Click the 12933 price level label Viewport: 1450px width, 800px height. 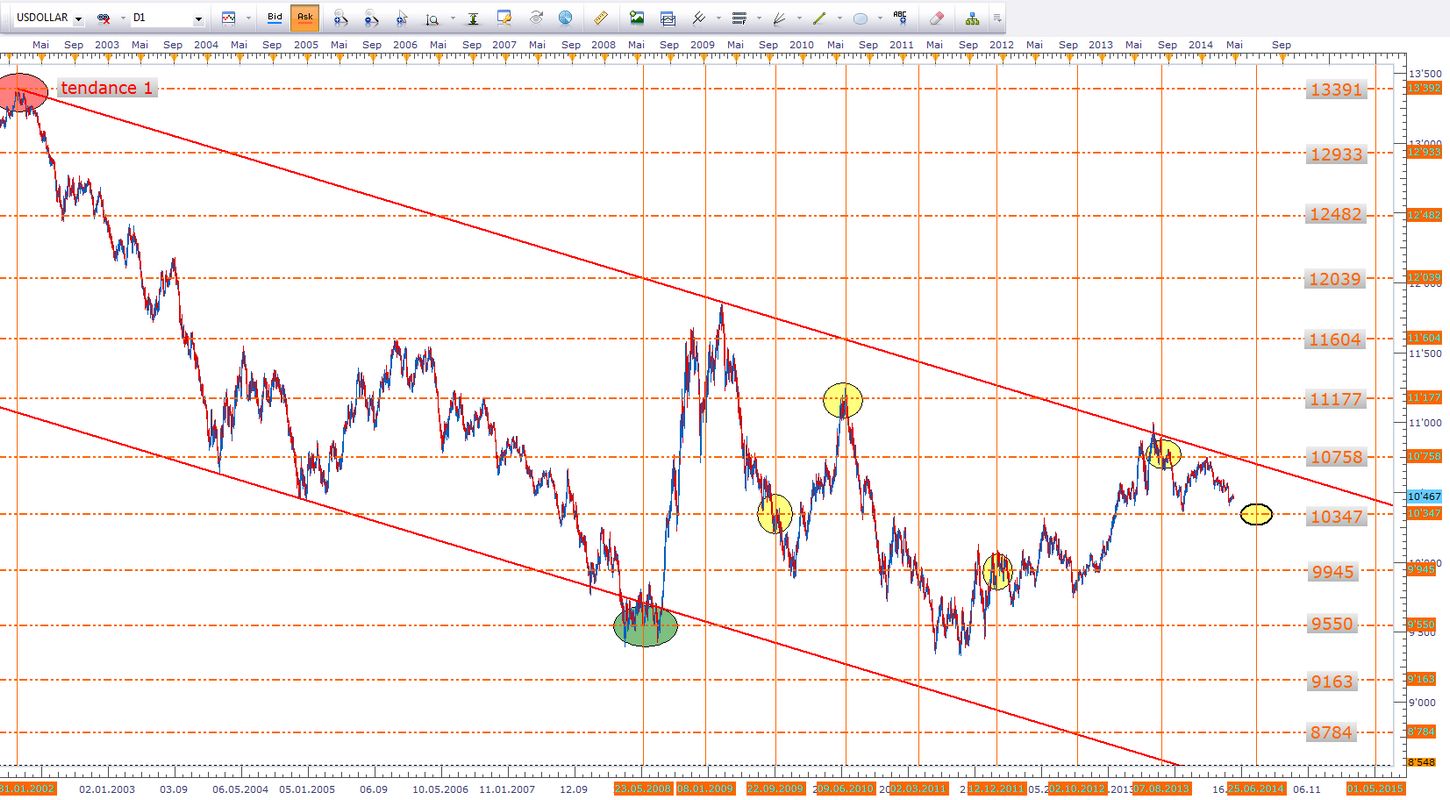coord(1335,154)
